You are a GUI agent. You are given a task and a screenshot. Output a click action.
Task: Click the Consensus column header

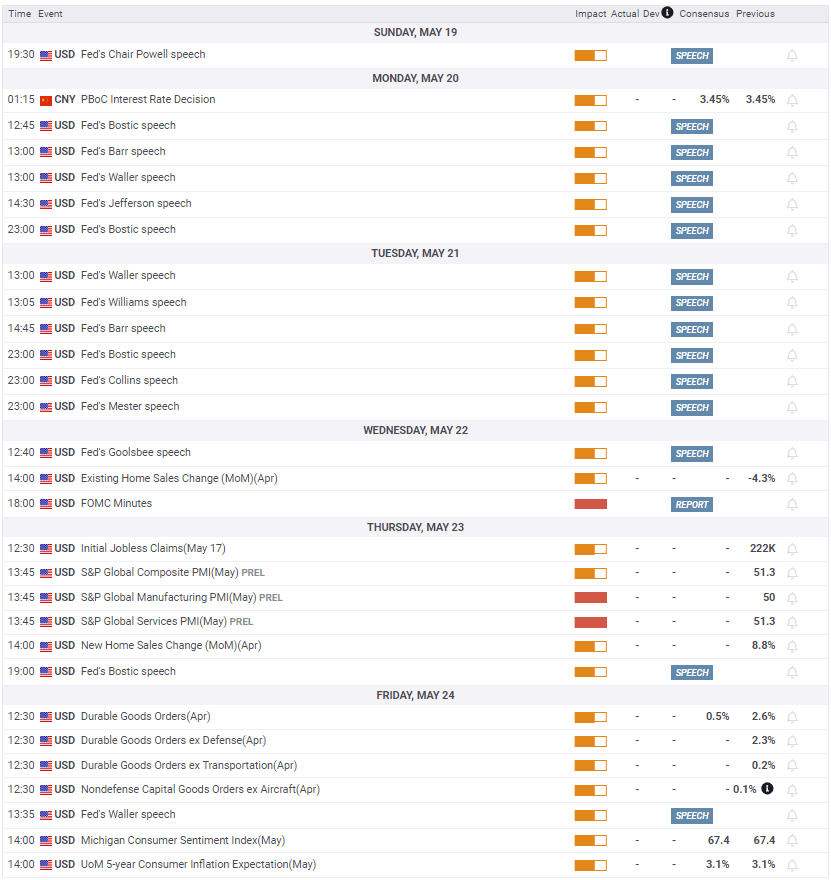[x=704, y=13]
